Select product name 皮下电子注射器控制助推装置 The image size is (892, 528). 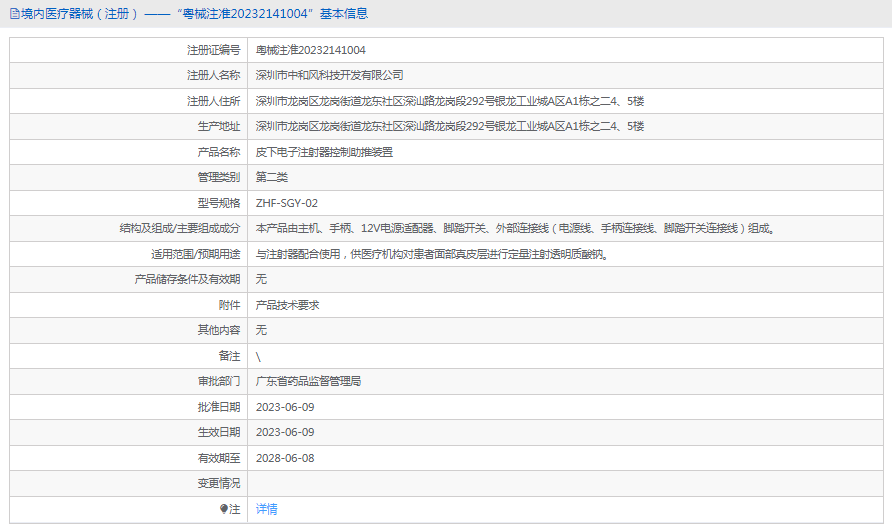[x=324, y=152]
